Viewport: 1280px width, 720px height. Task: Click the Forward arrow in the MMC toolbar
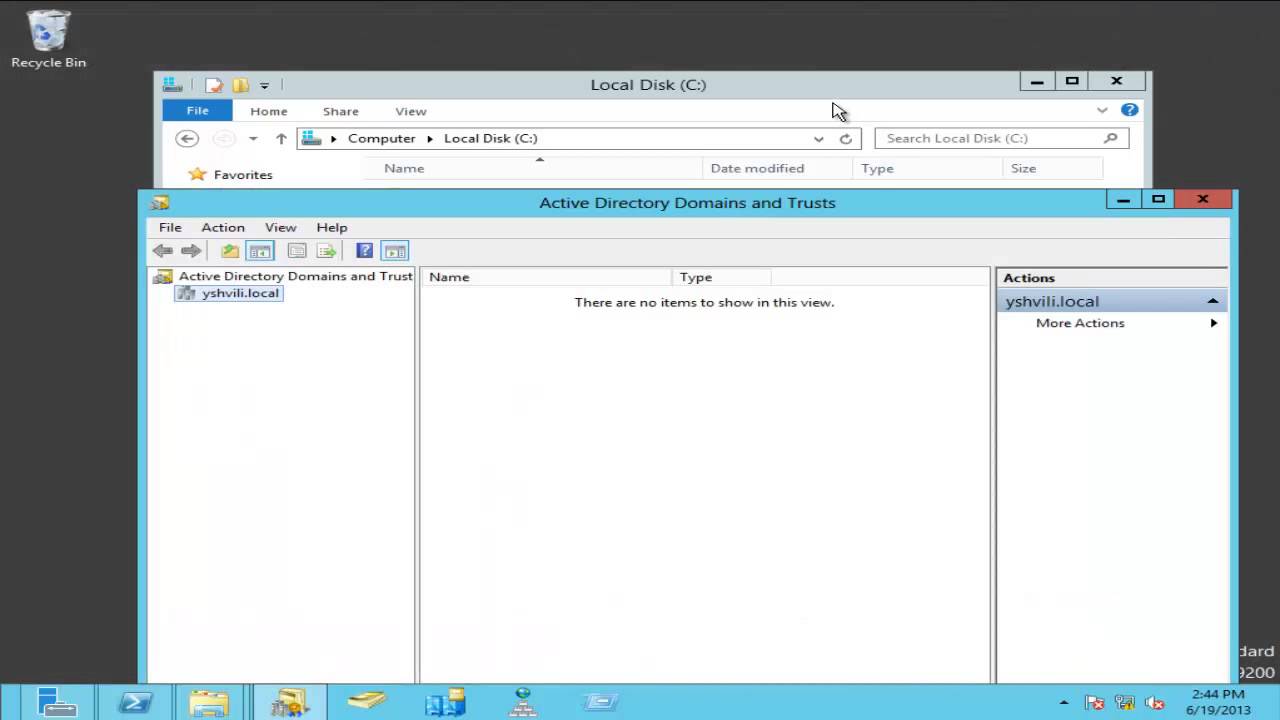click(x=191, y=251)
